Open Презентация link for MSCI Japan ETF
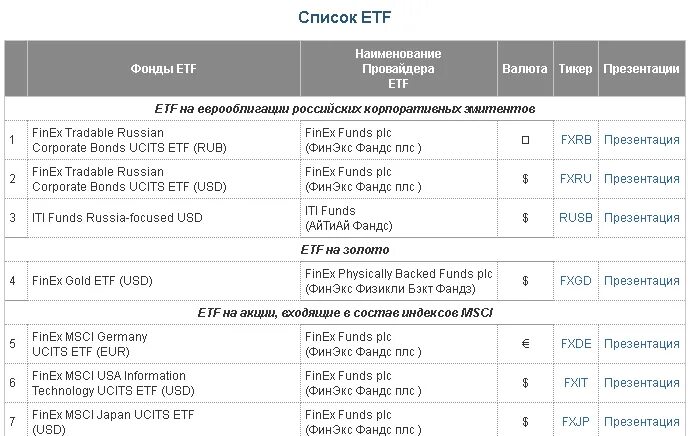Screen dimensions: 697x436 pyautogui.click(x=641, y=422)
